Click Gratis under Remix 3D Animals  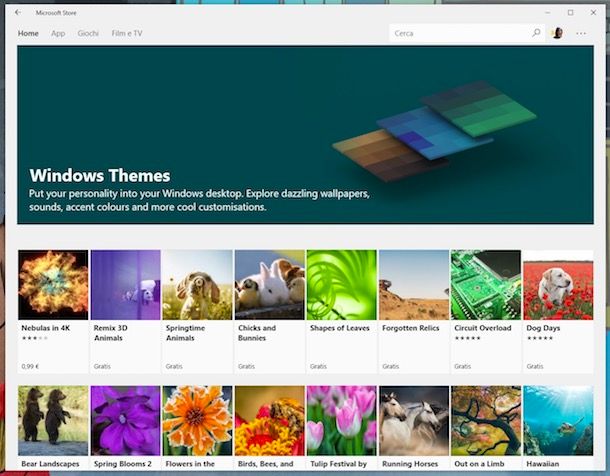coord(102,366)
